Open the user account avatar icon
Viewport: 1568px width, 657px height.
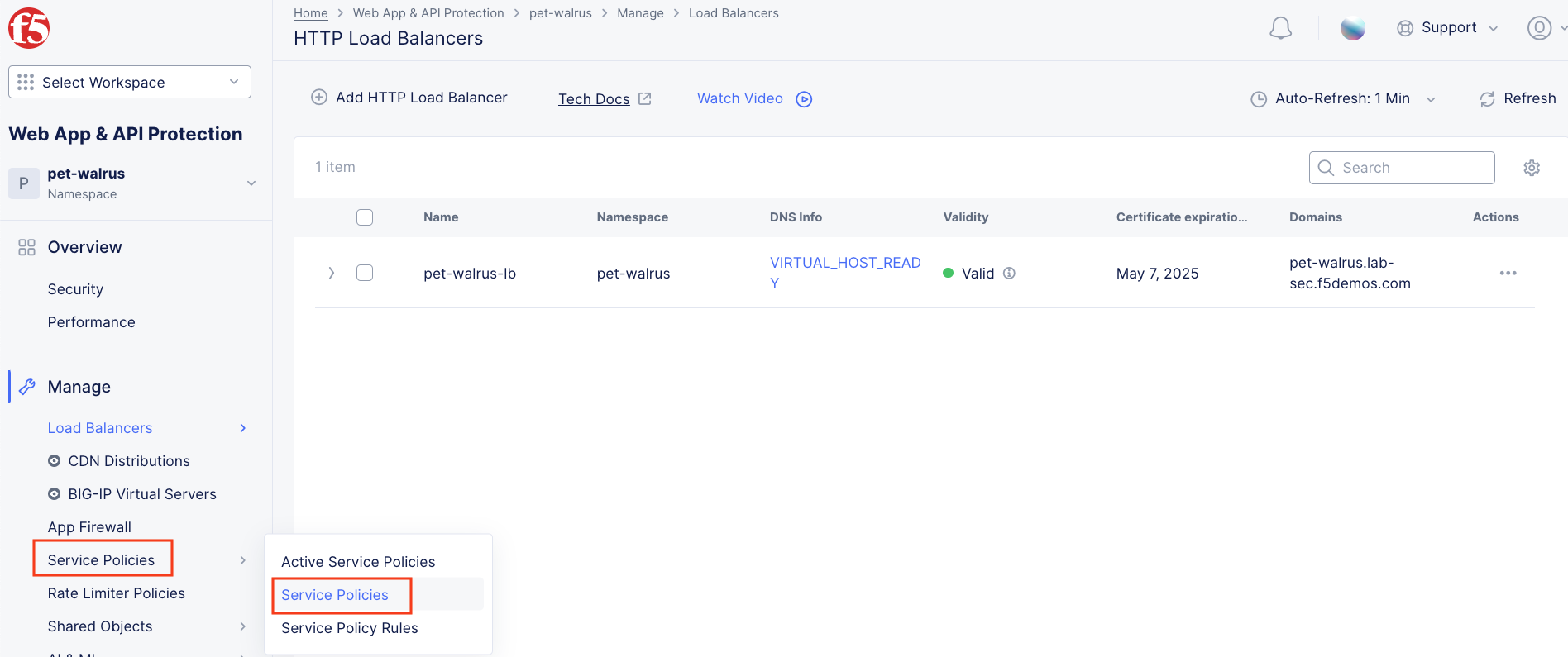(x=1539, y=28)
